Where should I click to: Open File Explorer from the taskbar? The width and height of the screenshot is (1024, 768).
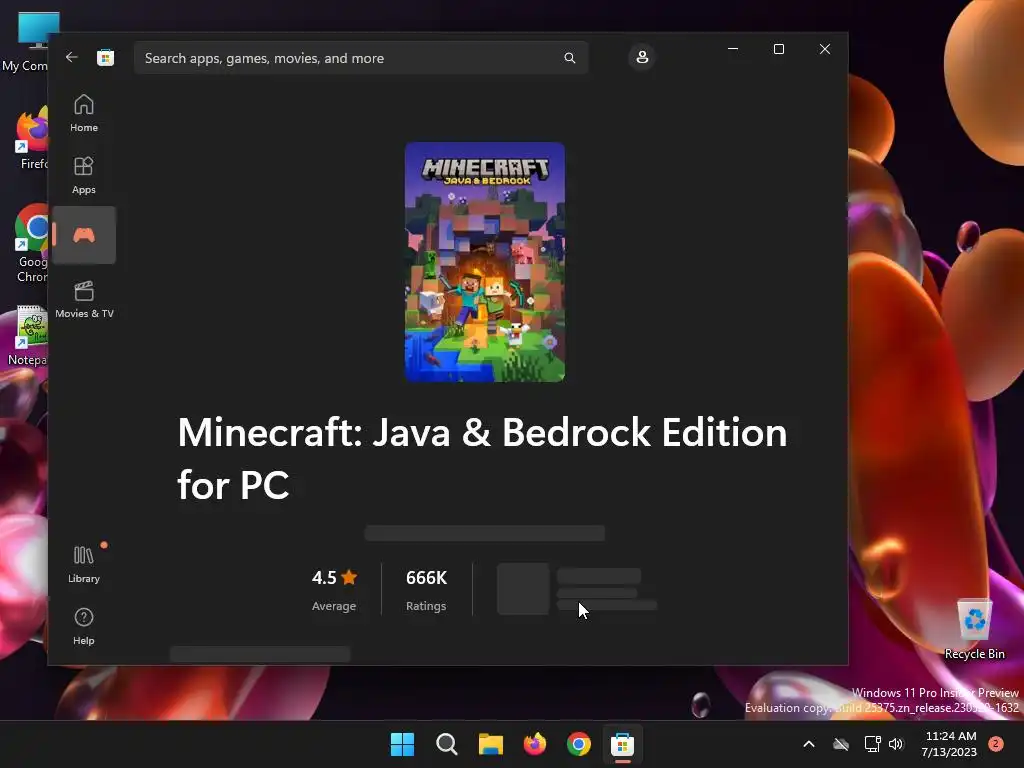(490, 744)
